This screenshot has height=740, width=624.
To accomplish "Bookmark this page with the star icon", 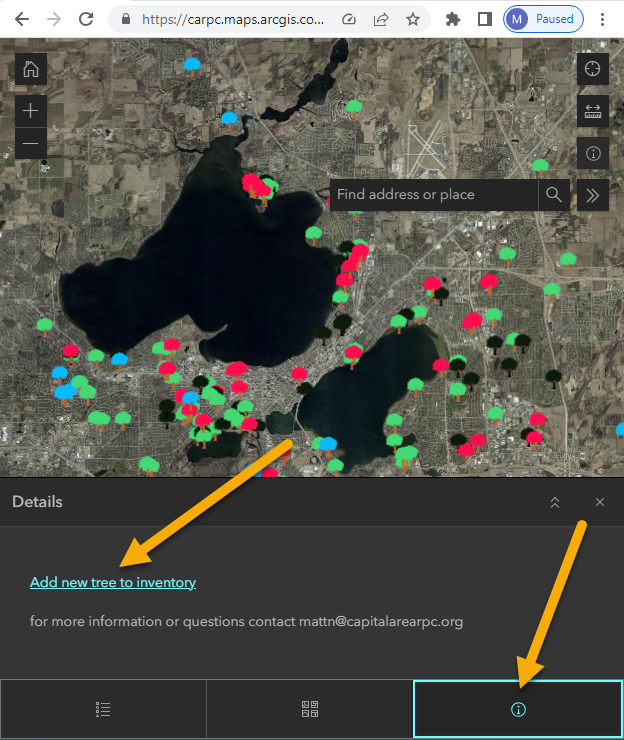I will 413,19.
